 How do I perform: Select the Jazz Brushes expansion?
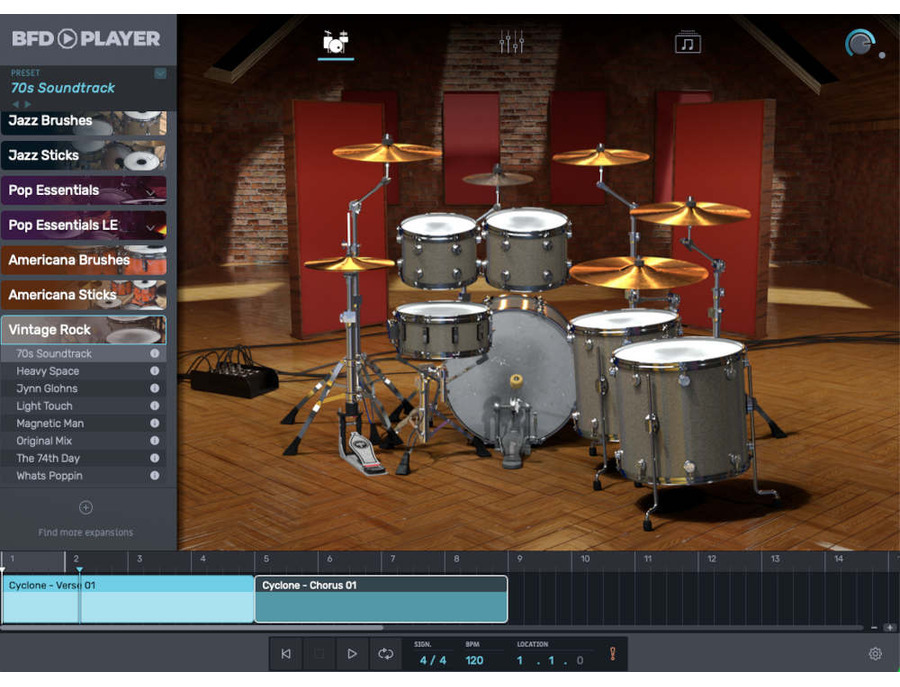84,122
